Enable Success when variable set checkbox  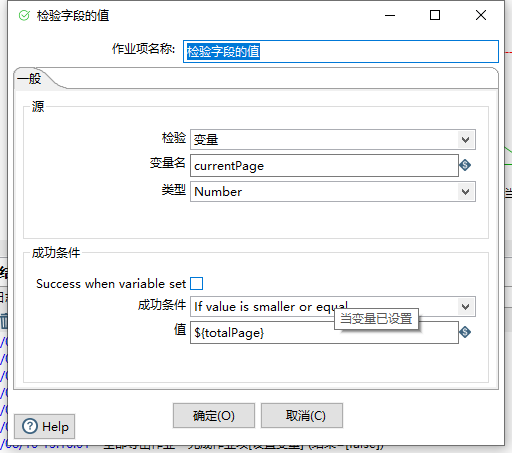click(196, 284)
